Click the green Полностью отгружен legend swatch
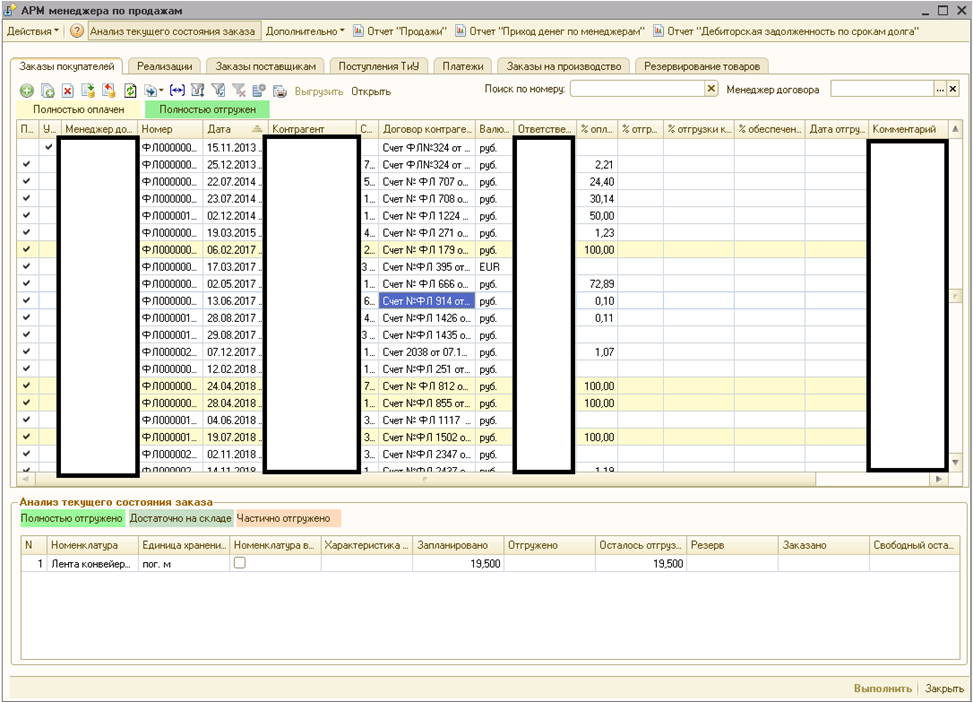973x702 pixels. tap(207, 109)
